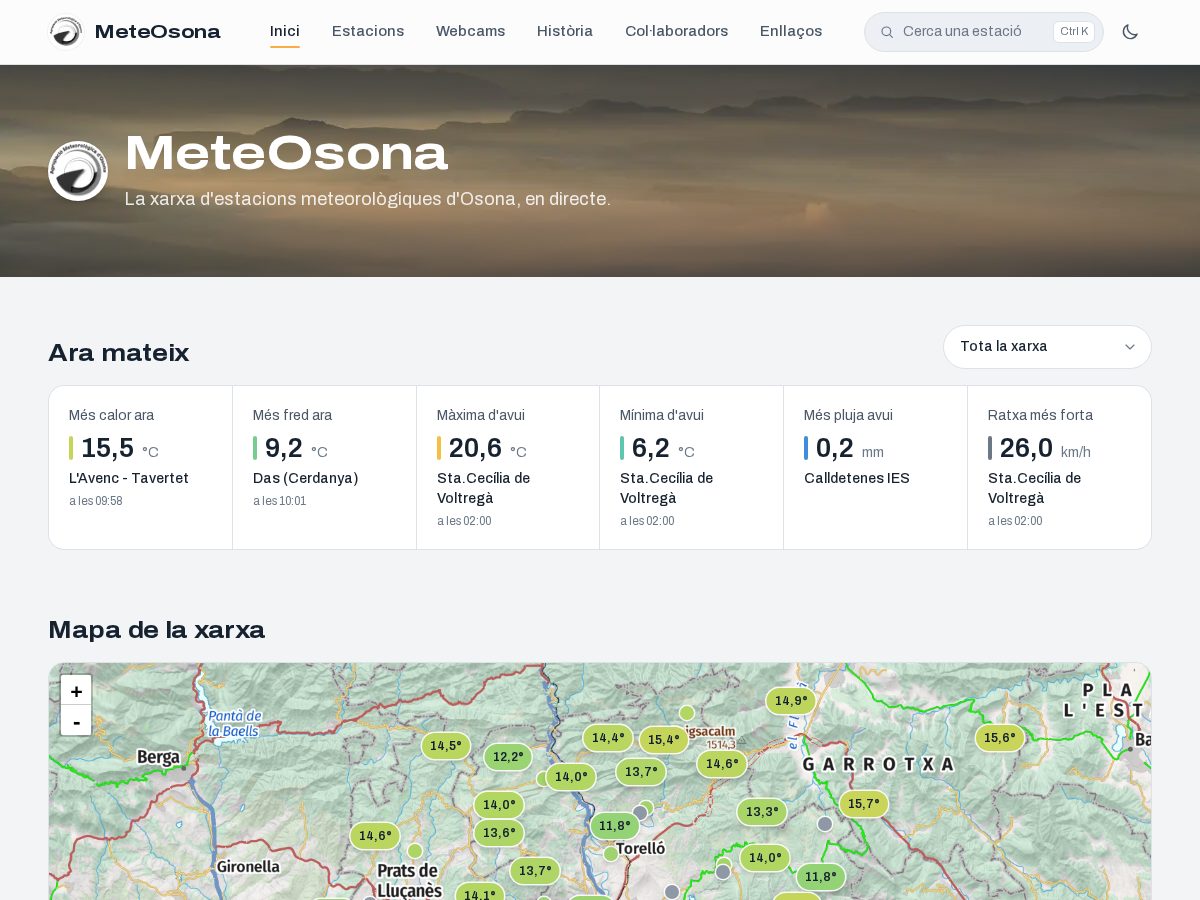Viewport: 1200px width, 900px height.
Task: Select the 14,4° station marker on the map
Action: [x=608, y=738]
